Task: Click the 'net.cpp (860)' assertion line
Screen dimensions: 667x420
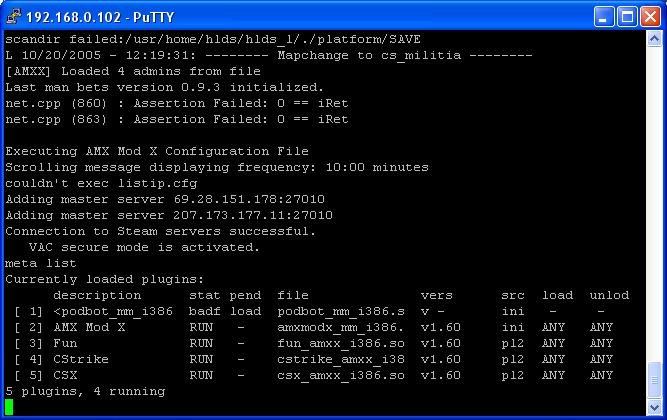Action: [x=177, y=103]
